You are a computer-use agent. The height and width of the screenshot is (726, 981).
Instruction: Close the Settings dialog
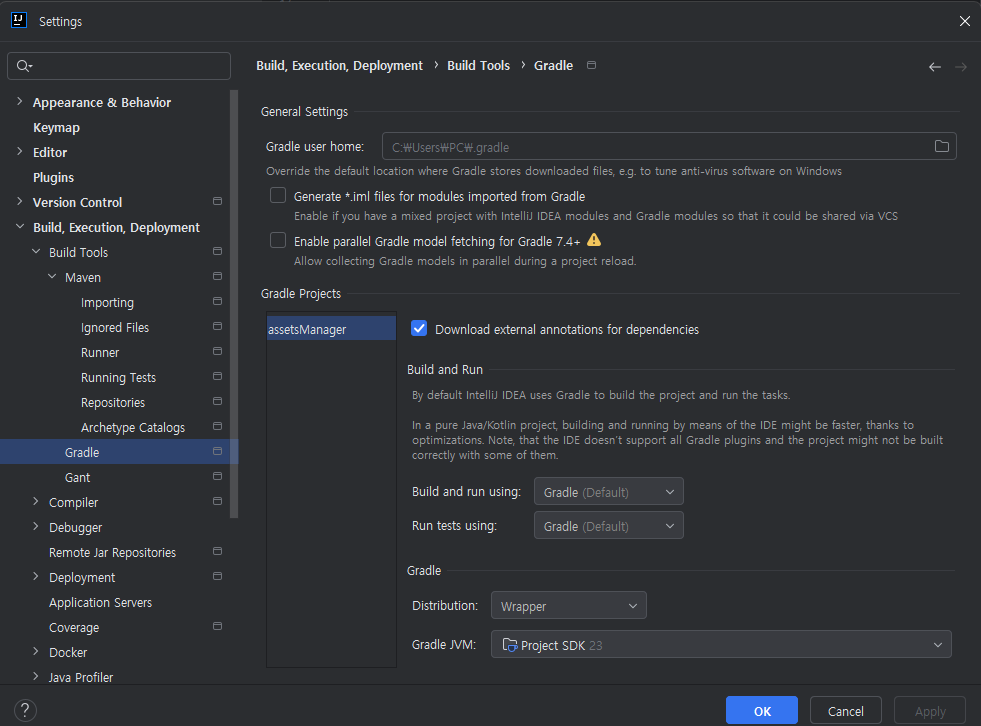[x=964, y=21]
